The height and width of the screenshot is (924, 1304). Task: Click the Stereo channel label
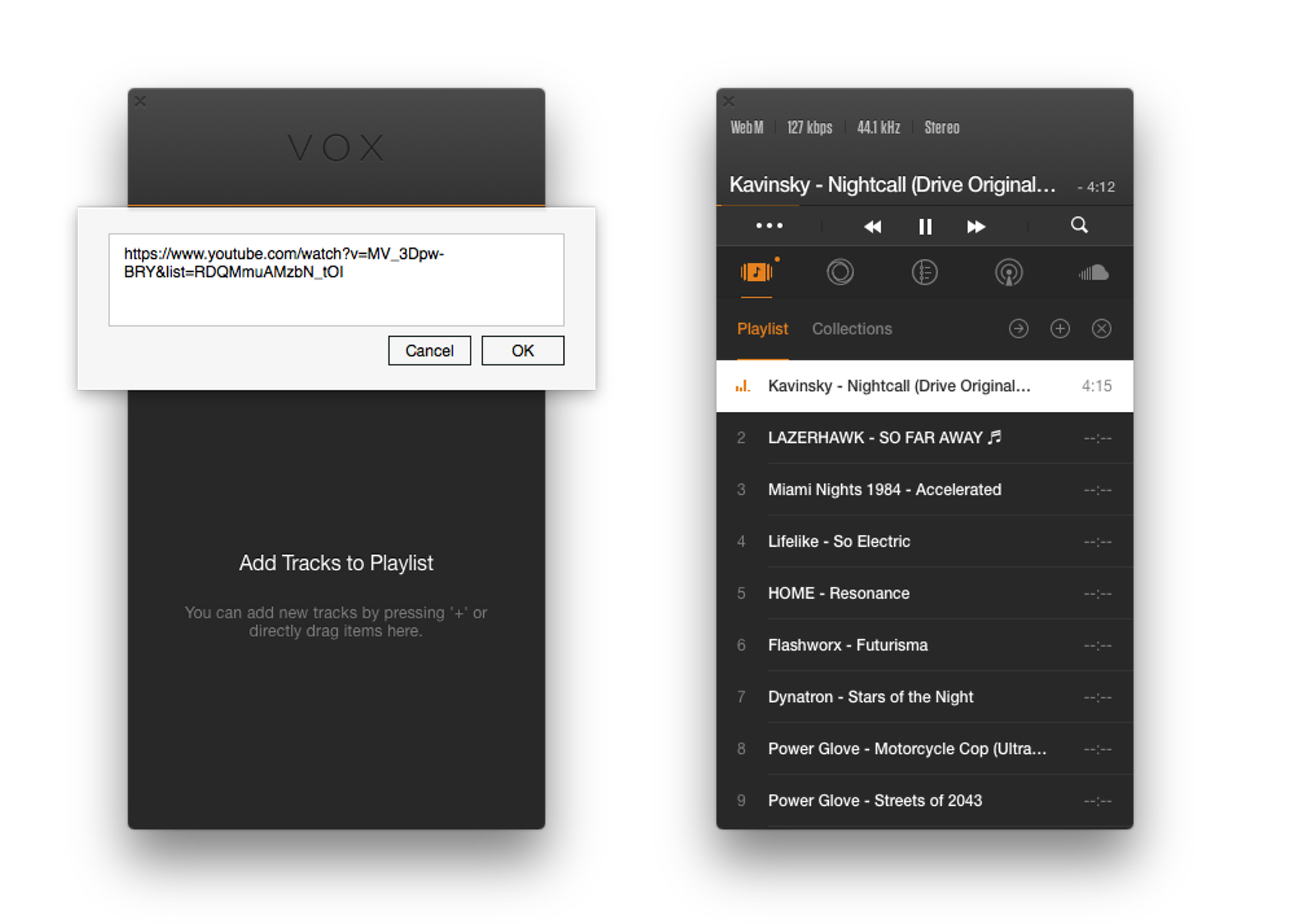(x=942, y=127)
